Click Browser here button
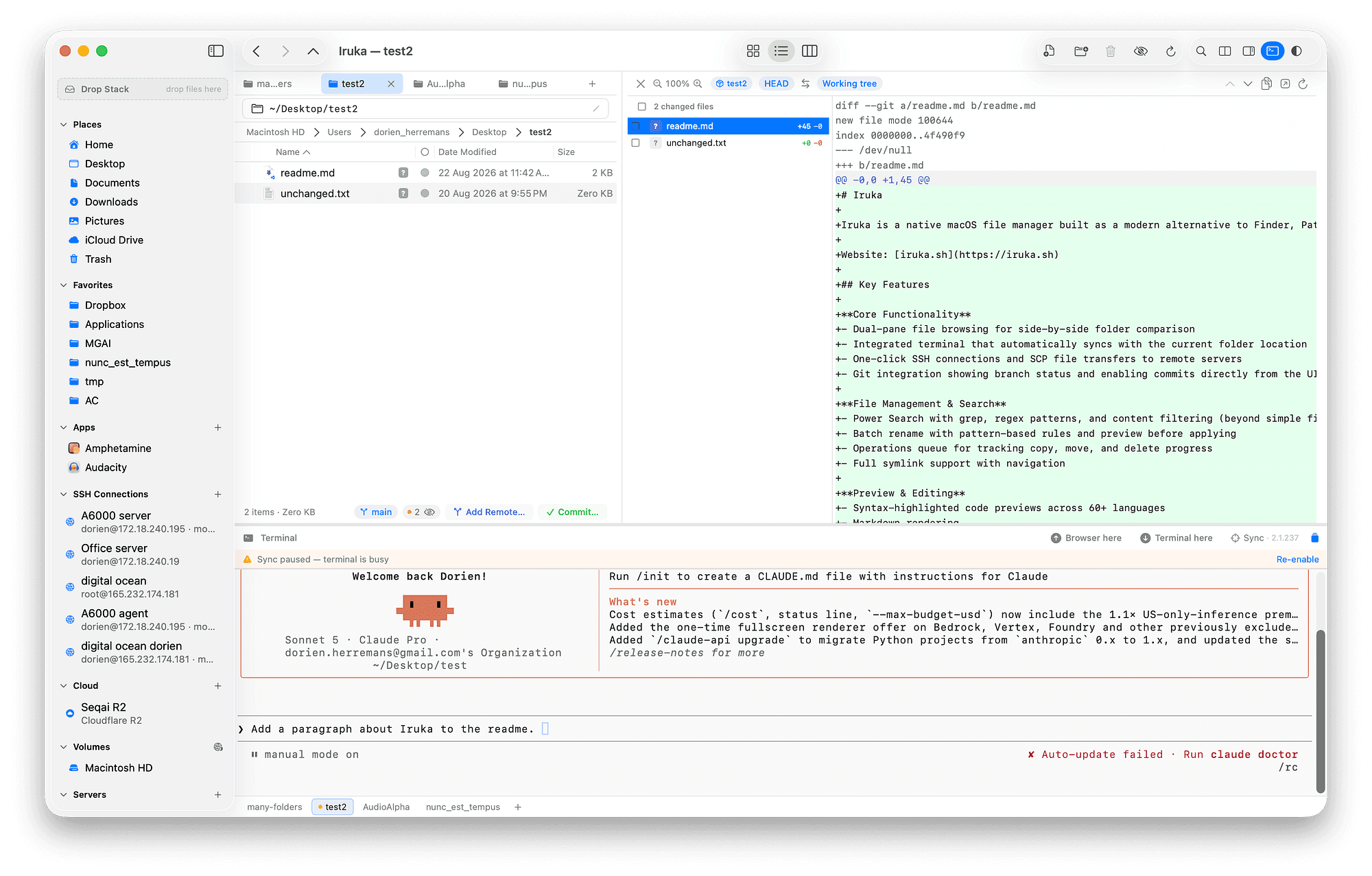Image resolution: width=1372 pixels, height=876 pixels. tap(1087, 538)
